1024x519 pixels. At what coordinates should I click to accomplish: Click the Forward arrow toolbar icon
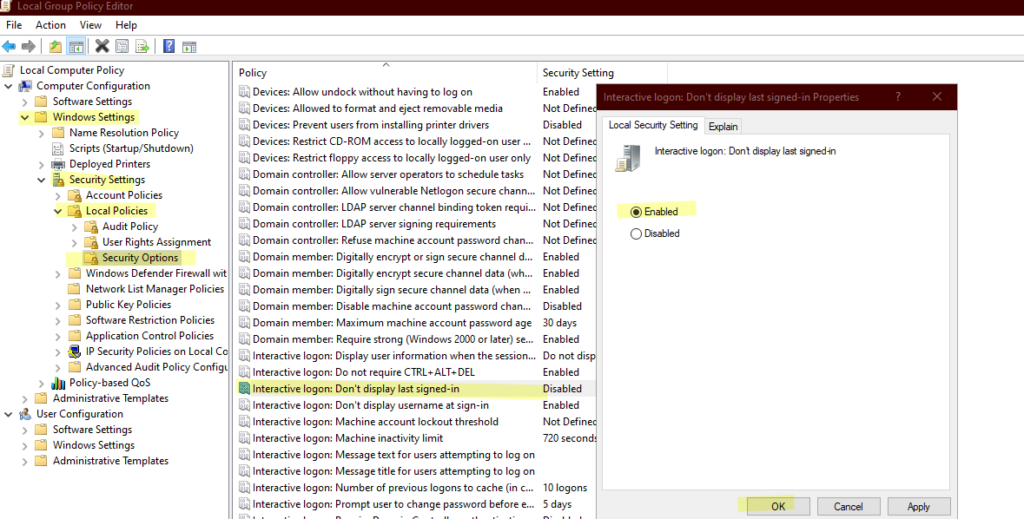pyautogui.click(x=28, y=46)
